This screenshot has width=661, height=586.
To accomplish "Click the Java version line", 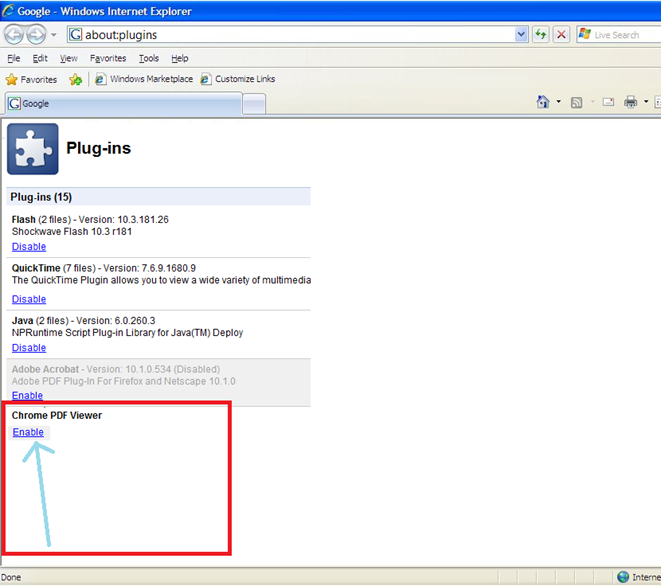I will 83,321.
